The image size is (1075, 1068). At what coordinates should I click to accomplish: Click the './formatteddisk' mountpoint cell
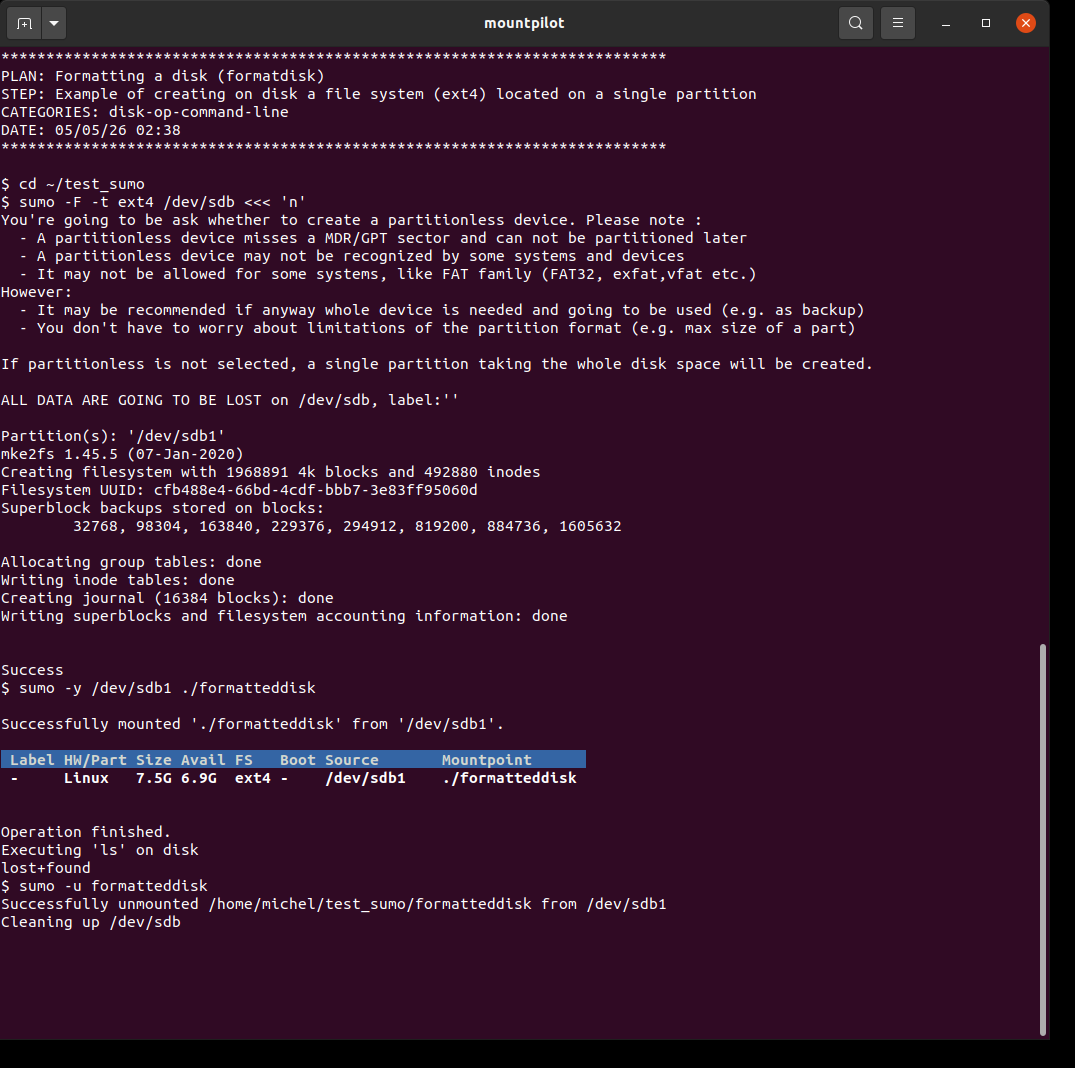(x=509, y=778)
